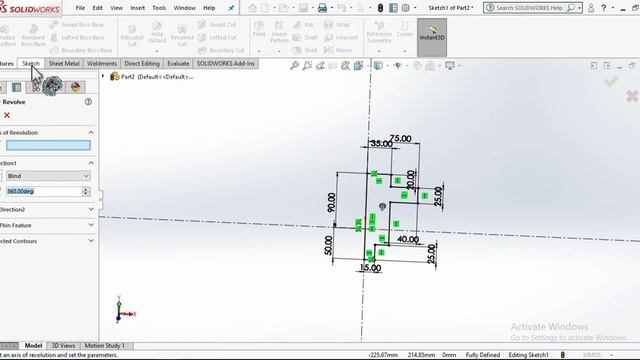
Task: Click the Print icon in the top toolbar
Action: pyautogui.click(x=322, y=8)
